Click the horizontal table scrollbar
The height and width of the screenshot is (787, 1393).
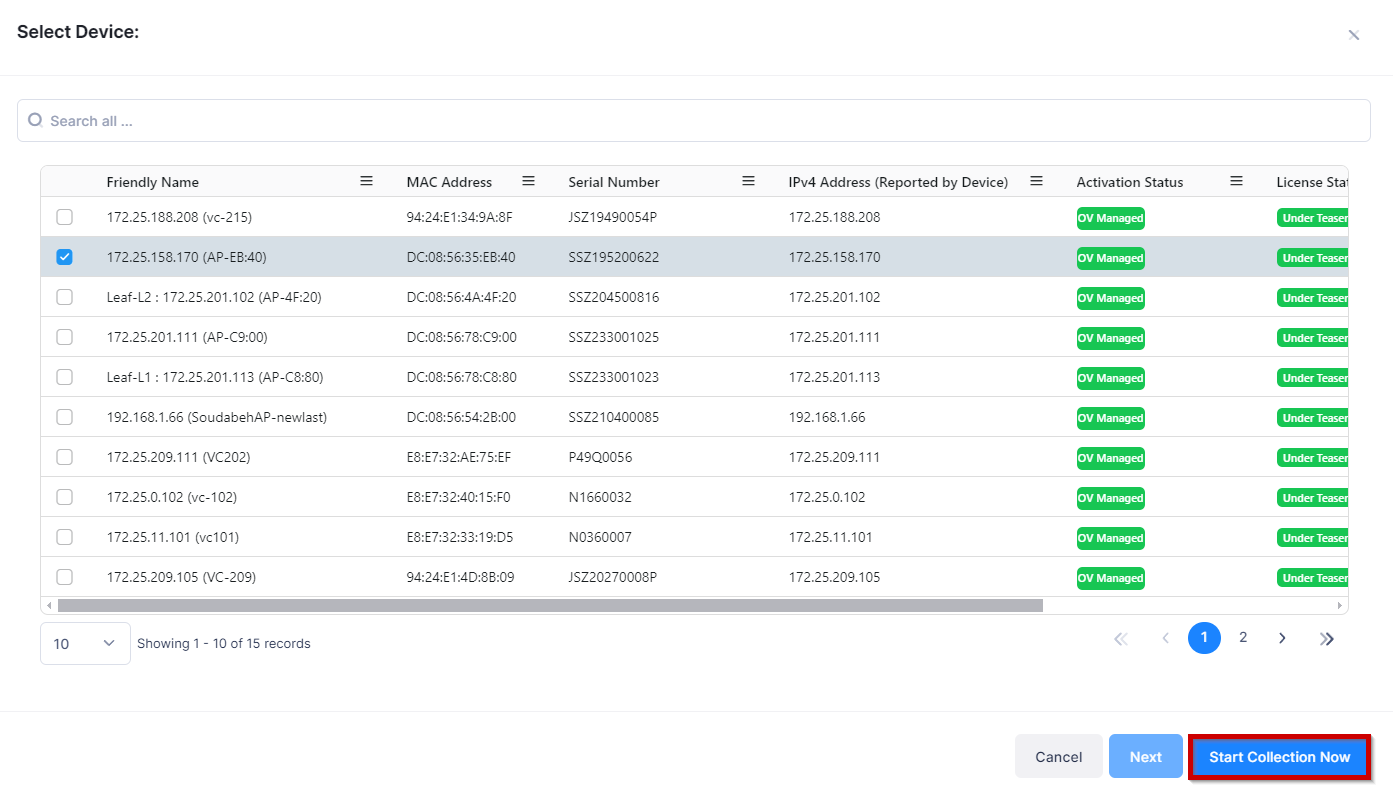(x=550, y=605)
